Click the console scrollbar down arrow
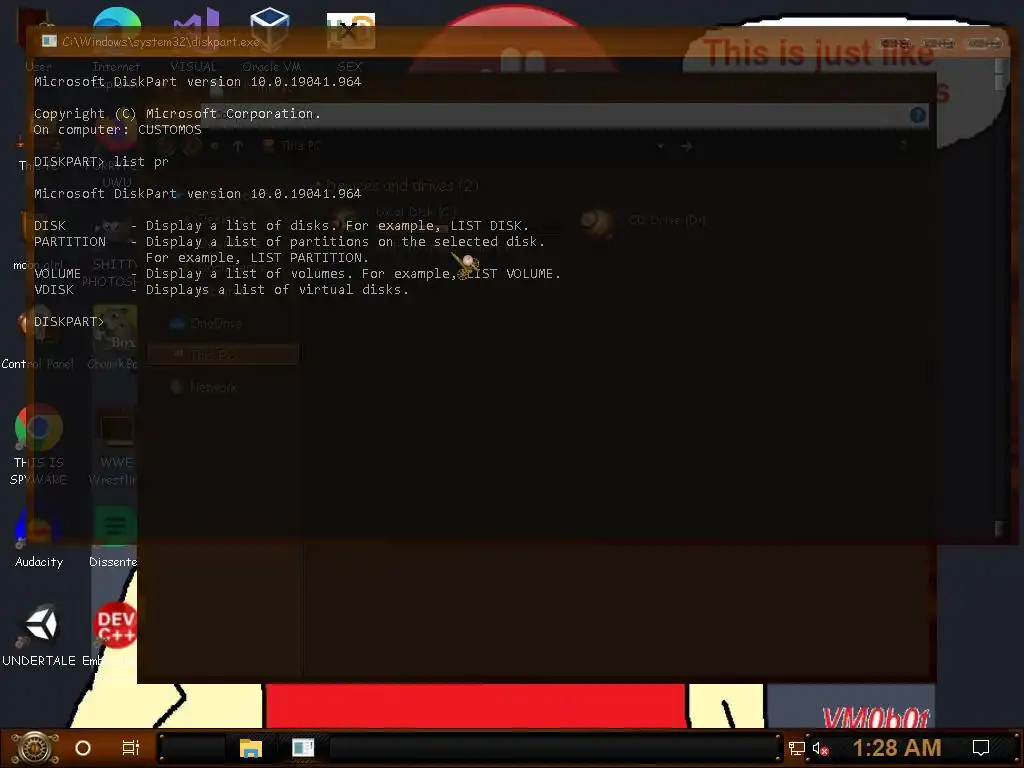Screen dimensions: 1024x768 point(999,528)
